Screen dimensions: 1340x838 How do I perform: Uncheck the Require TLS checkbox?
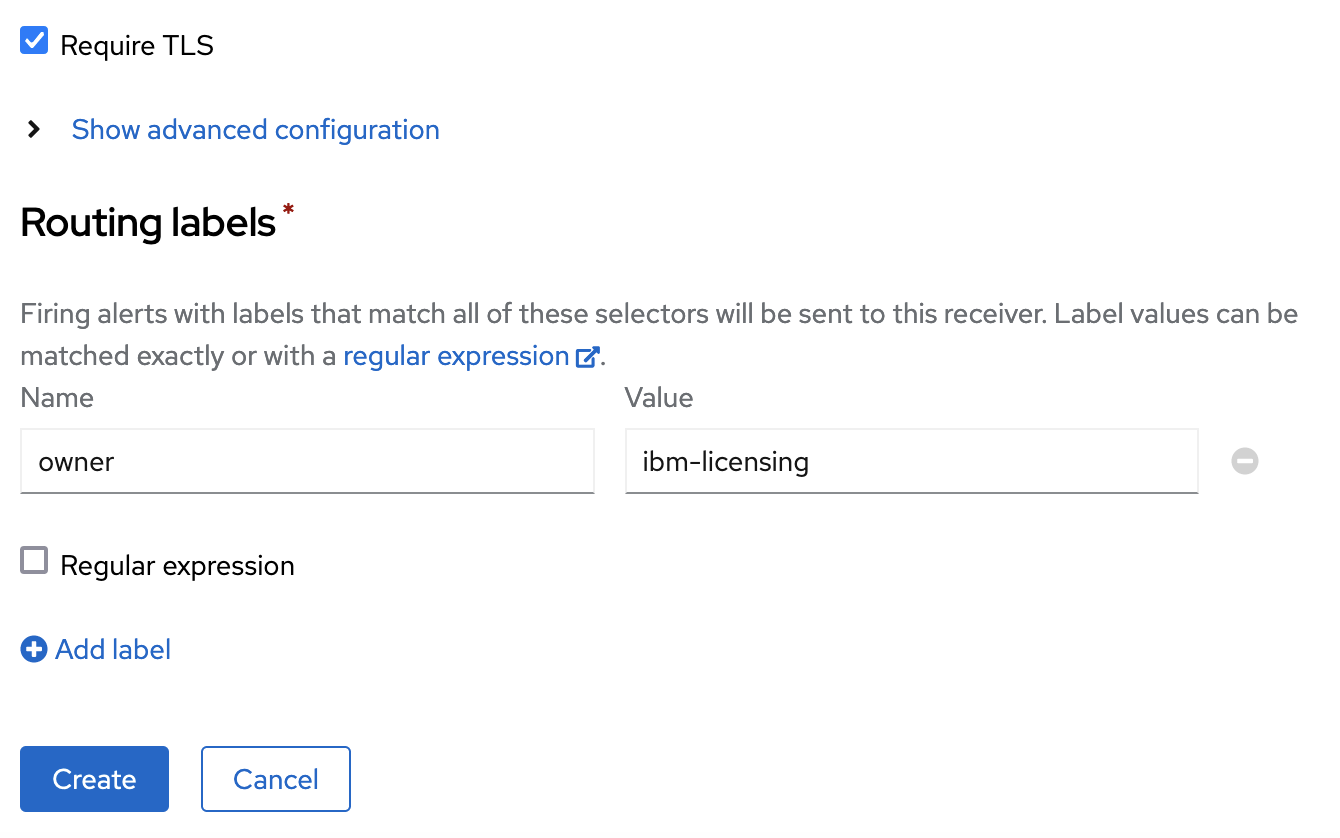[33, 40]
